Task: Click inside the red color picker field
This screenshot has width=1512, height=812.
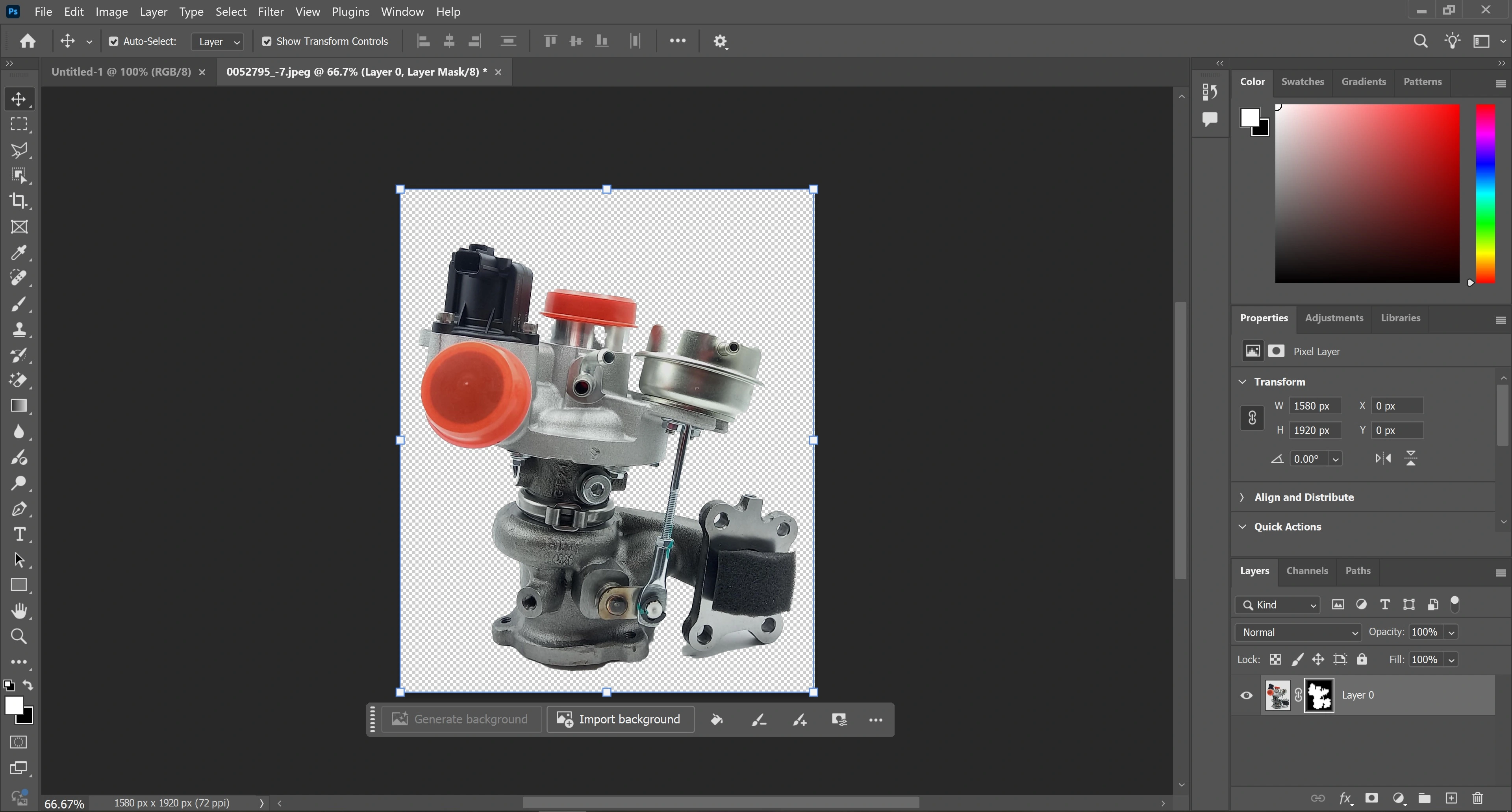Action: 1367,195
